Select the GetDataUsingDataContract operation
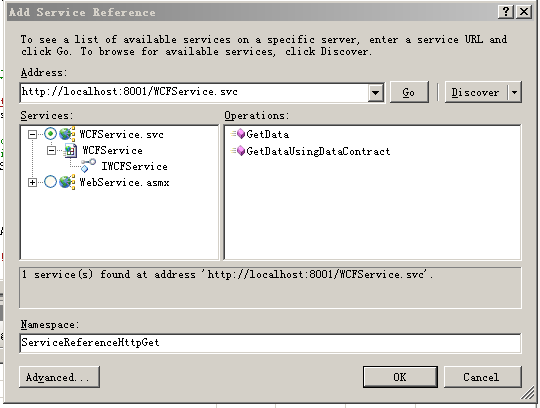The height and width of the screenshot is (408, 540). (318, 151)
